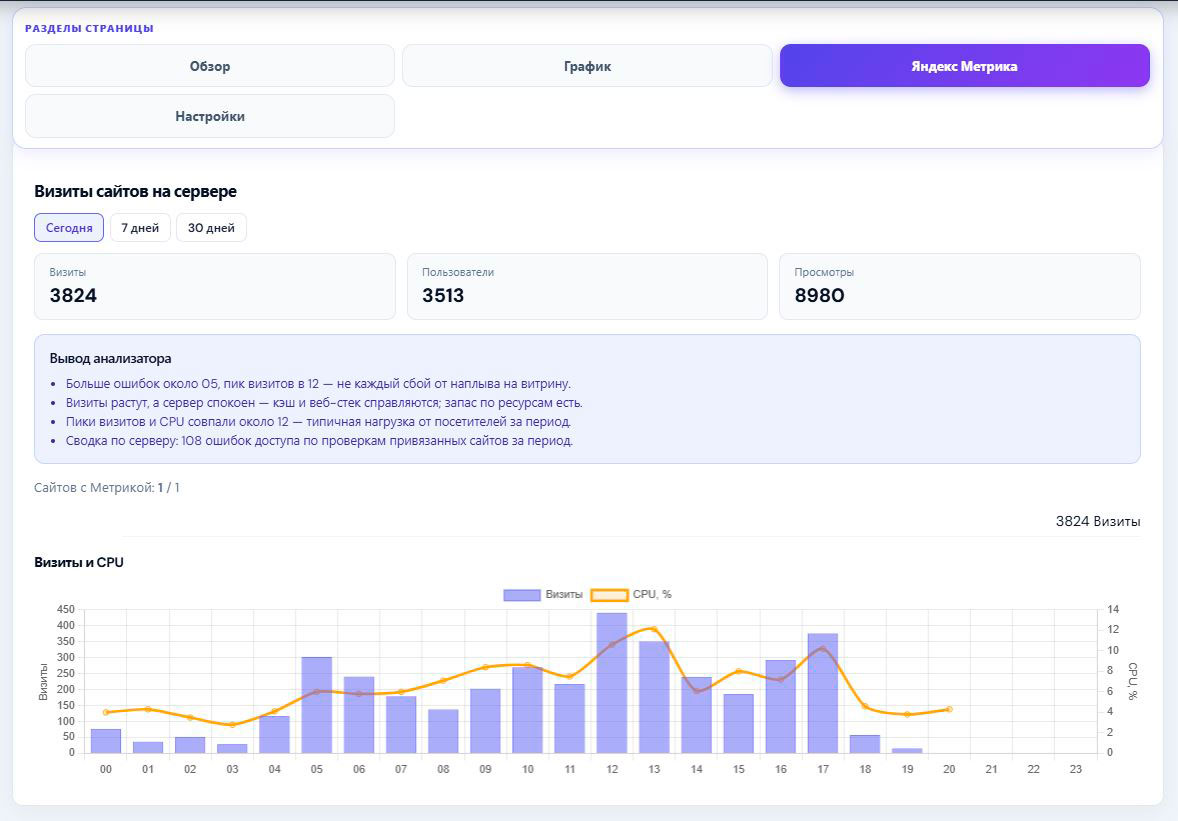Click the CPU line point at hour 20
Screen dimensions: 1178x821
pyautogui.click(x=950, y=709)
